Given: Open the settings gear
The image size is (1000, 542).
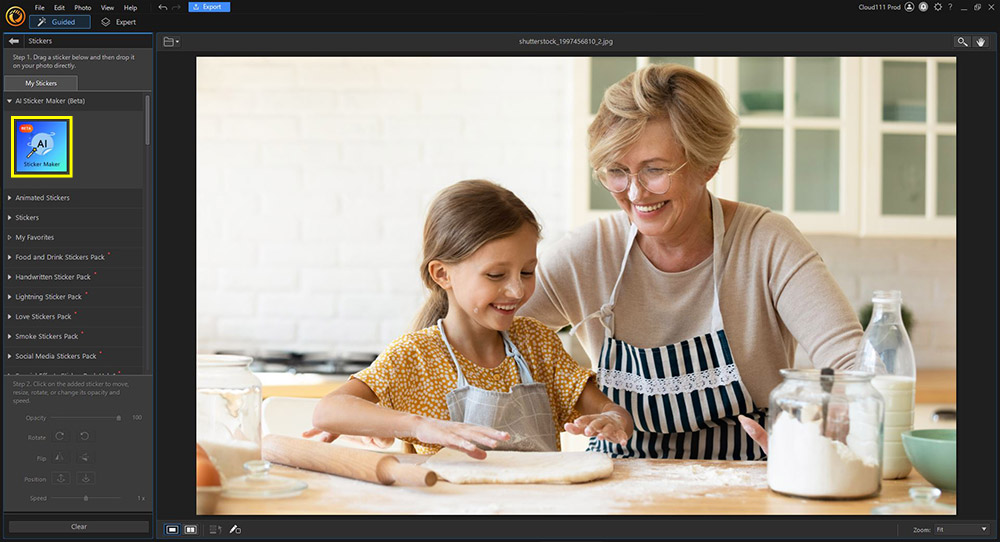Looking at the screenshot, I should click(938, 7).
